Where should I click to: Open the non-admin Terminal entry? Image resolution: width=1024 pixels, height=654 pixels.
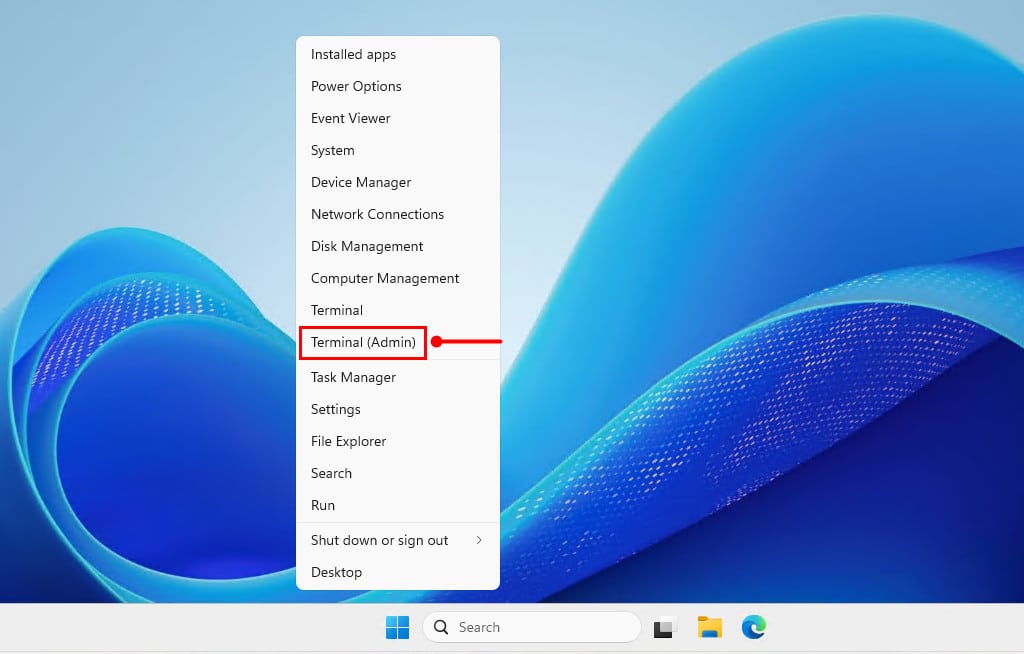pos(337,310)
